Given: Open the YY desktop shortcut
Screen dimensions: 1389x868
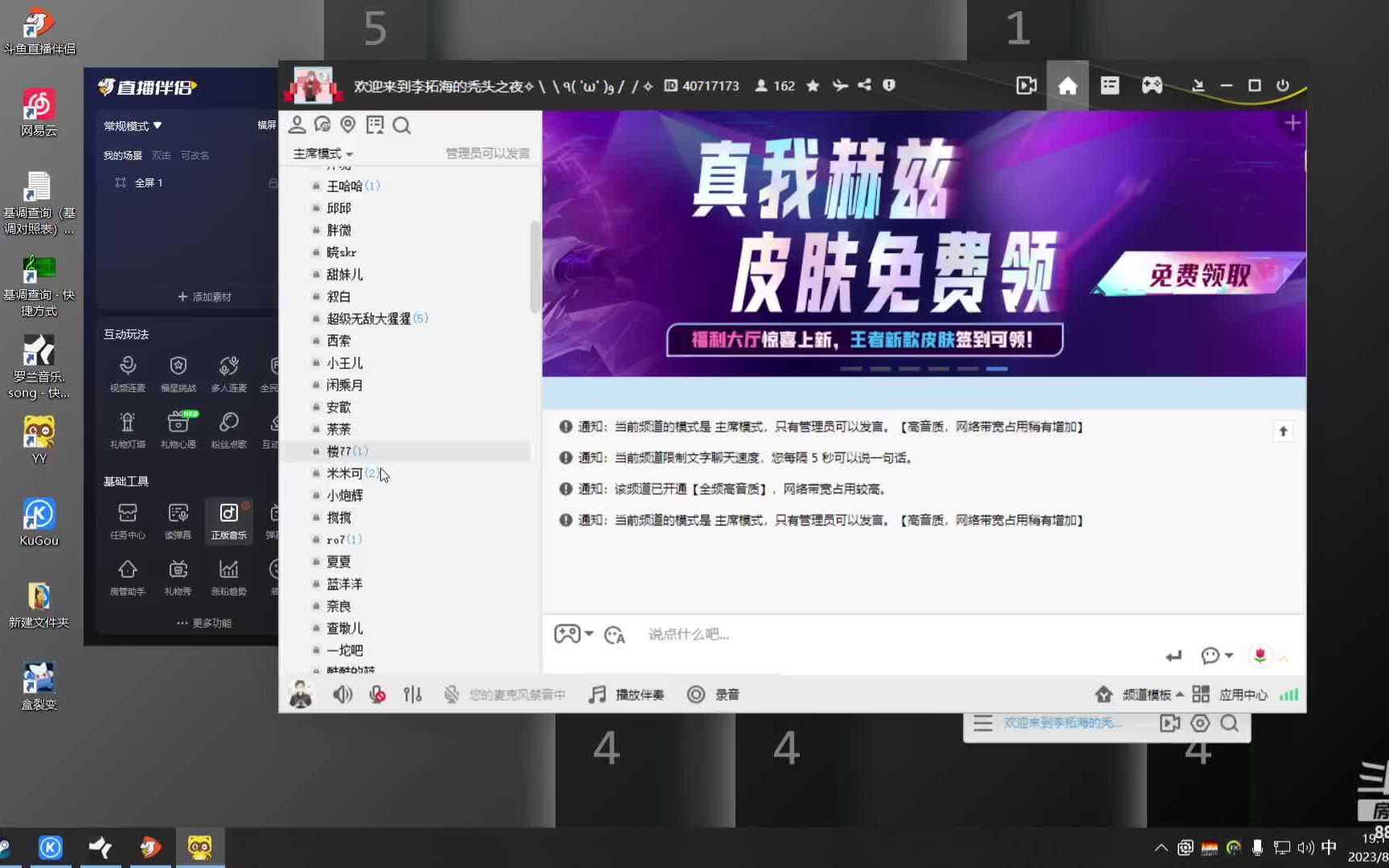Looking at the screenshot, I should (39, 440).
